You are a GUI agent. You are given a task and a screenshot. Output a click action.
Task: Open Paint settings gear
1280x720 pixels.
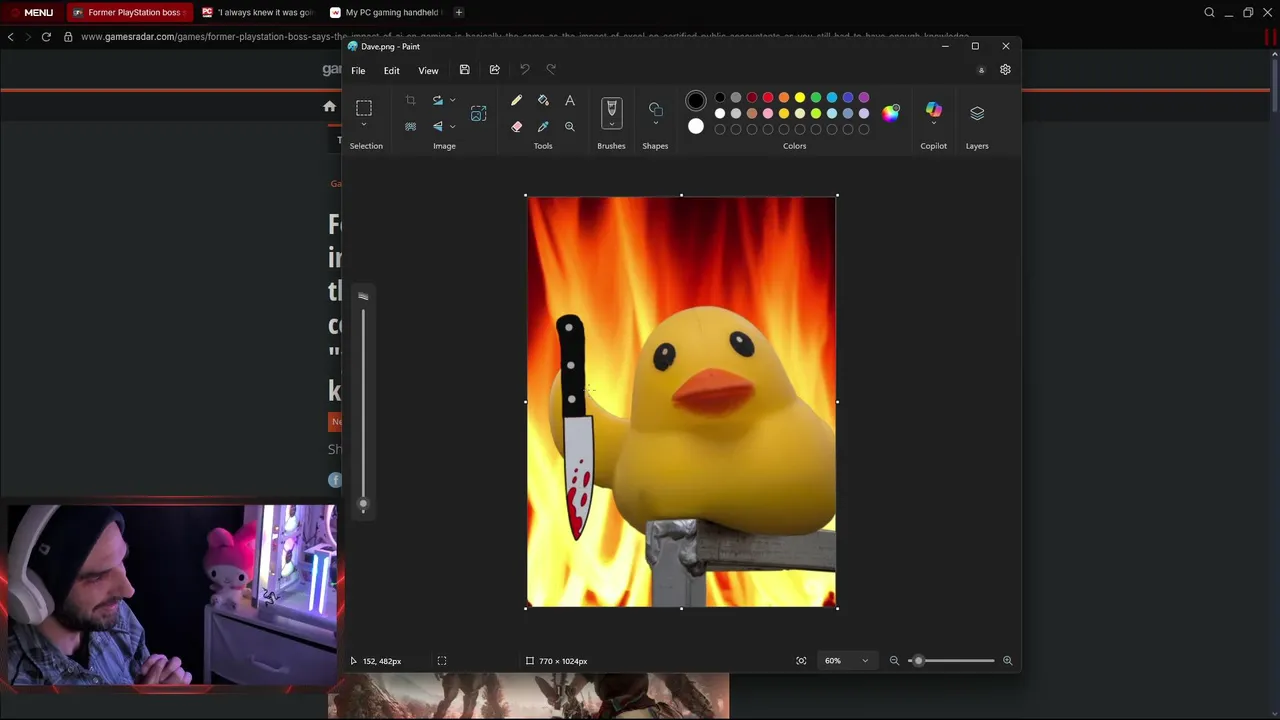coord(1005,70)
